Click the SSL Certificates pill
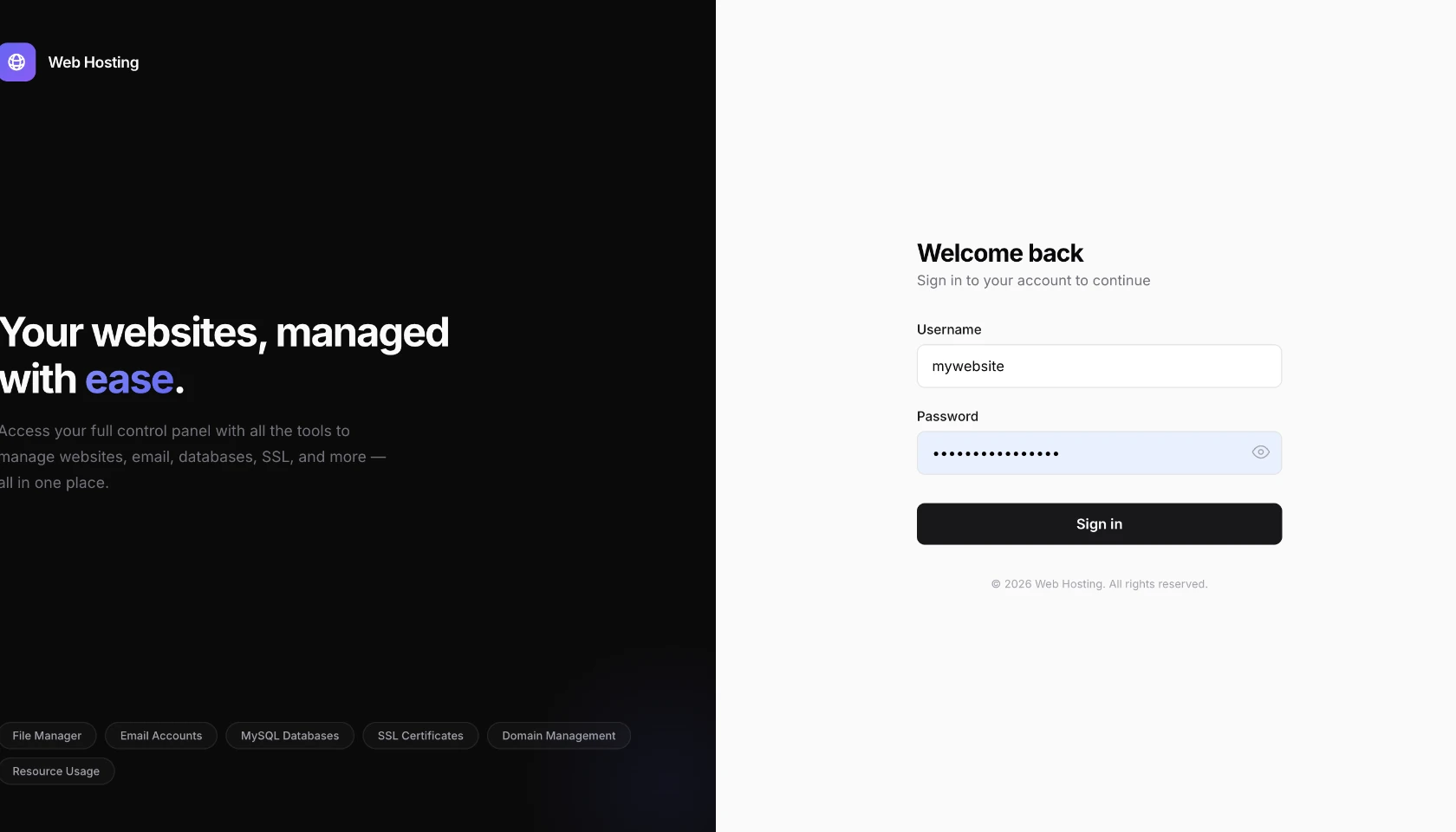1456x832 pixels. pyautogui.click(x=420, y=736)
